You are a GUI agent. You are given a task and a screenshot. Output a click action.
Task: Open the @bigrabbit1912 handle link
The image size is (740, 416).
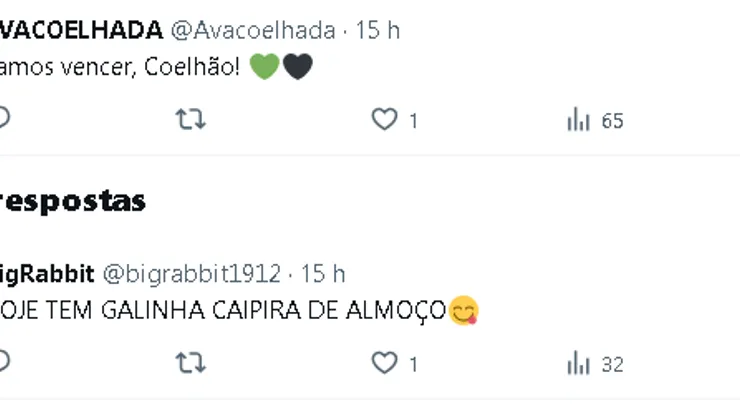coord(192,274)
